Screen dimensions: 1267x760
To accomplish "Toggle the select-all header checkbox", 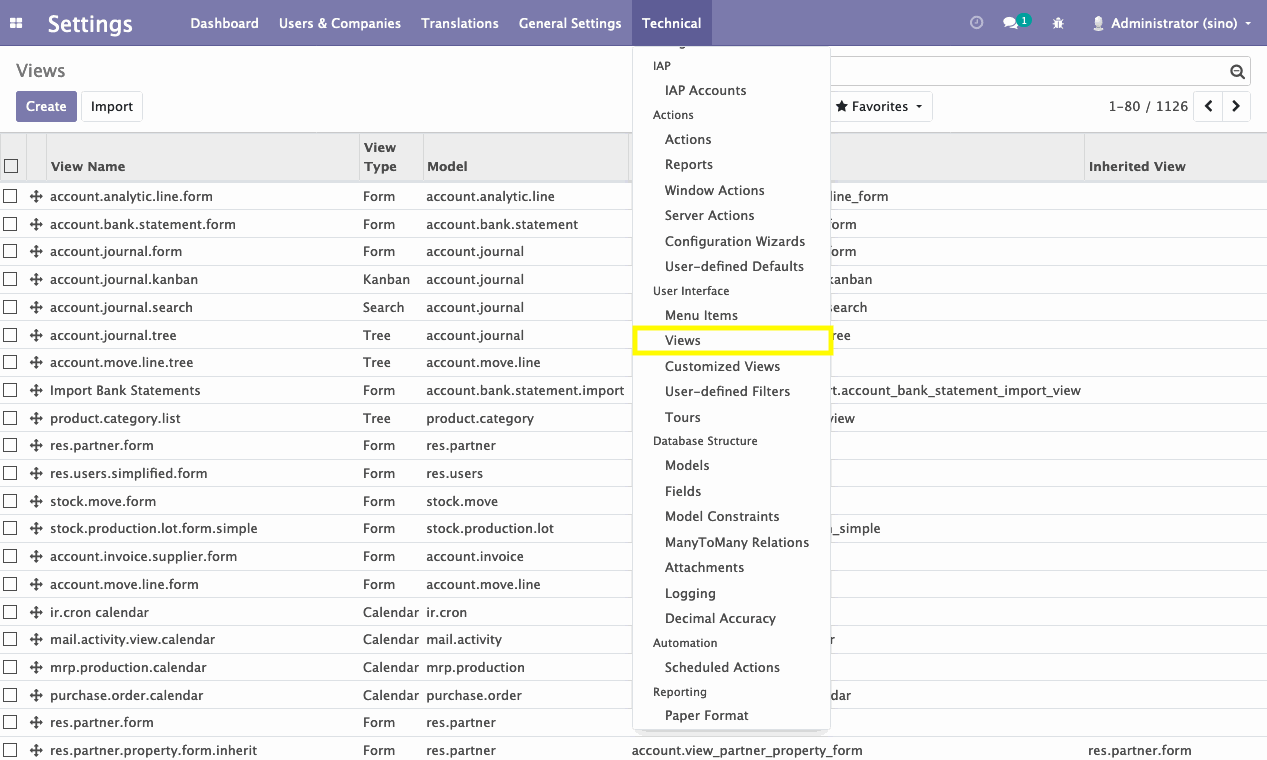I will 11,166.
